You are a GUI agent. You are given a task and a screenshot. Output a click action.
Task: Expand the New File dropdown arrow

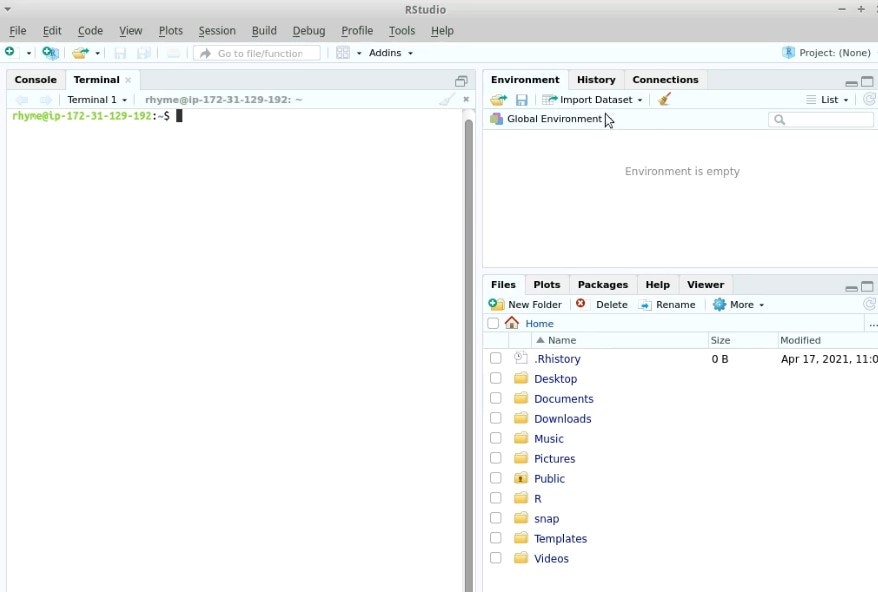coord(29,53)
